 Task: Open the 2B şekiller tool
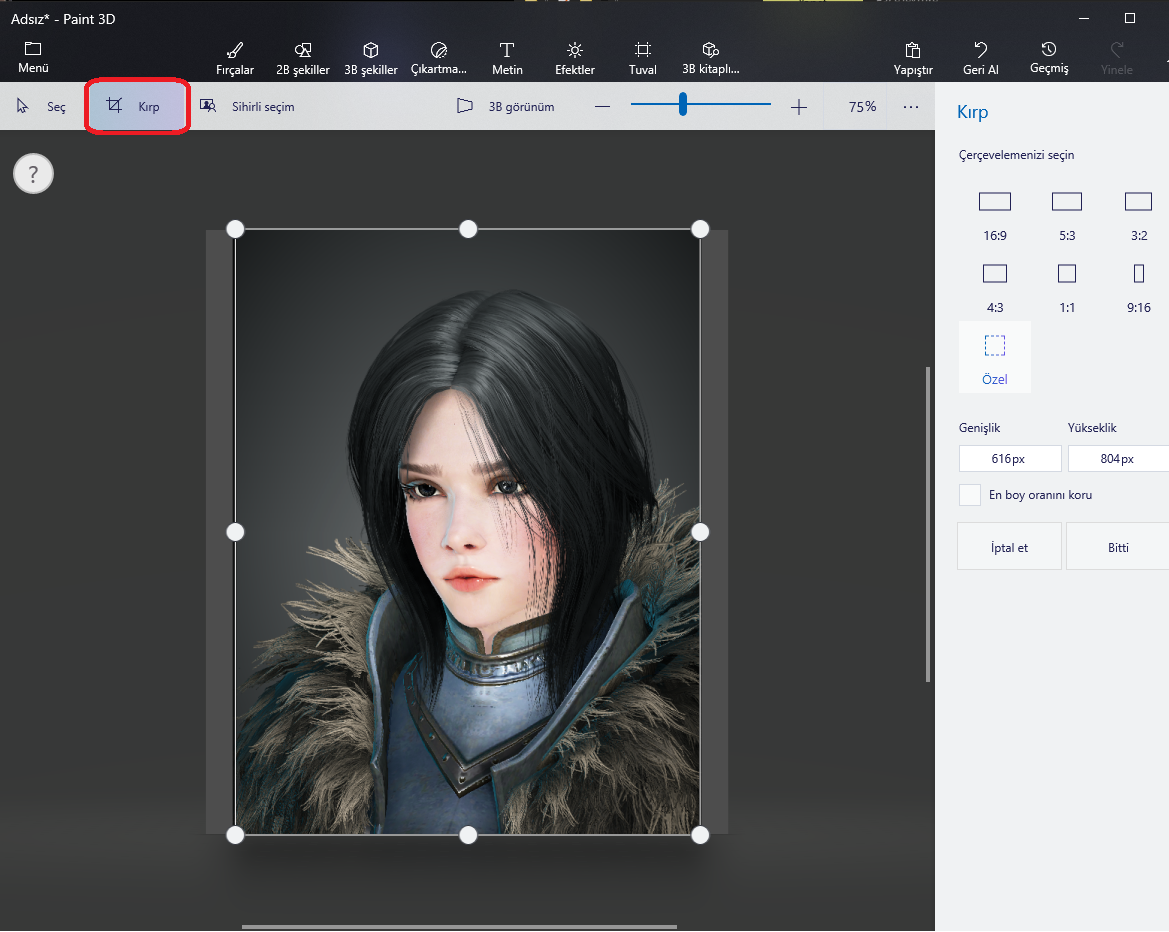tap(303, 58)
